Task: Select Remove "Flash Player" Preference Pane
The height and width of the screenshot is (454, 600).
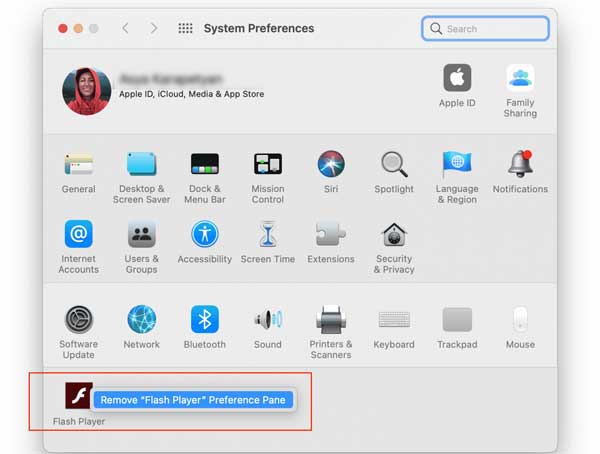Action: [x=193, y=400]
